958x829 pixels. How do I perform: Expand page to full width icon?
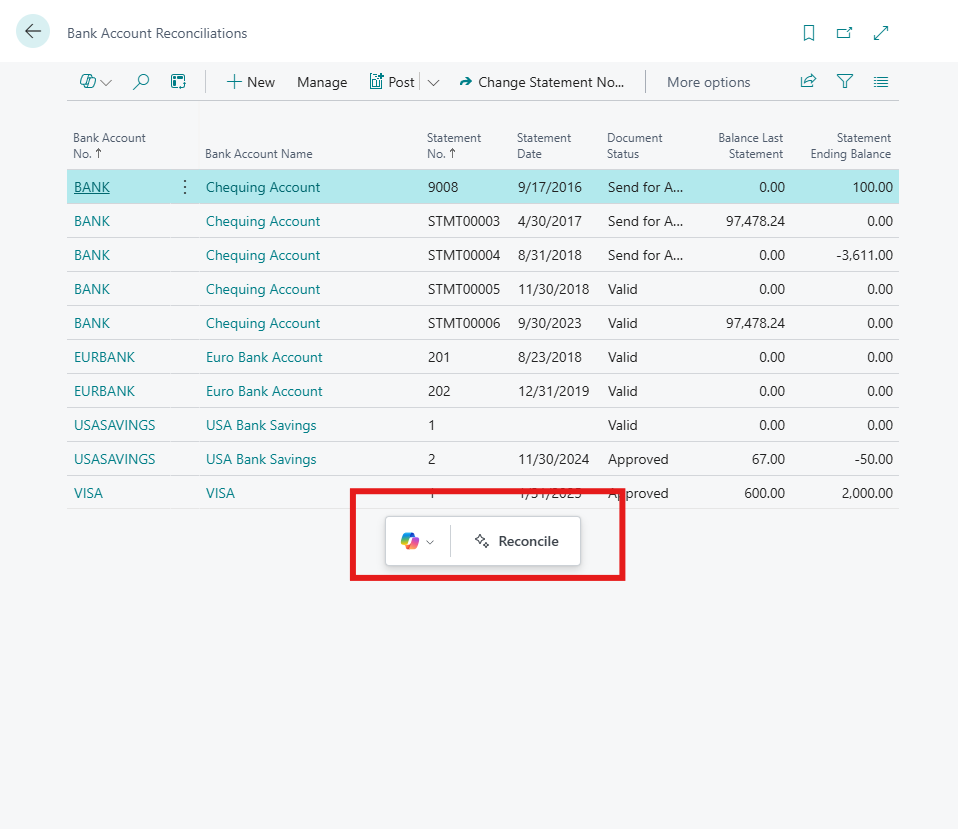point(880,33)
